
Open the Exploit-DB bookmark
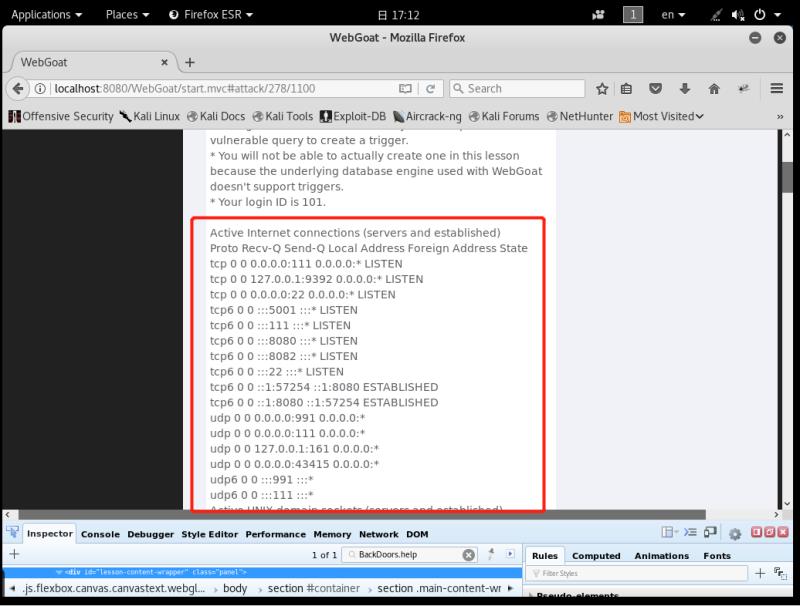point(353,116)
